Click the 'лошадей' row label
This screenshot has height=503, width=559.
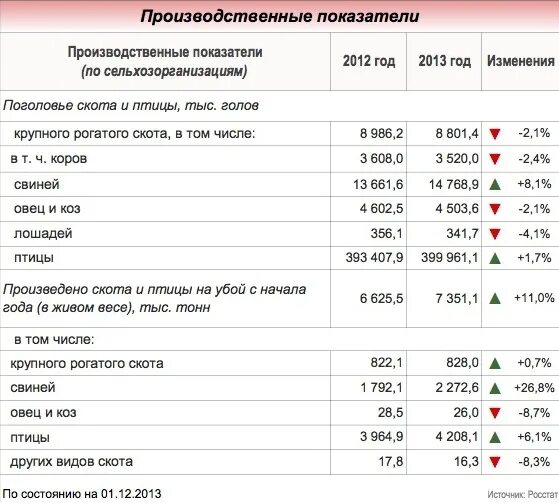(43, 233)
